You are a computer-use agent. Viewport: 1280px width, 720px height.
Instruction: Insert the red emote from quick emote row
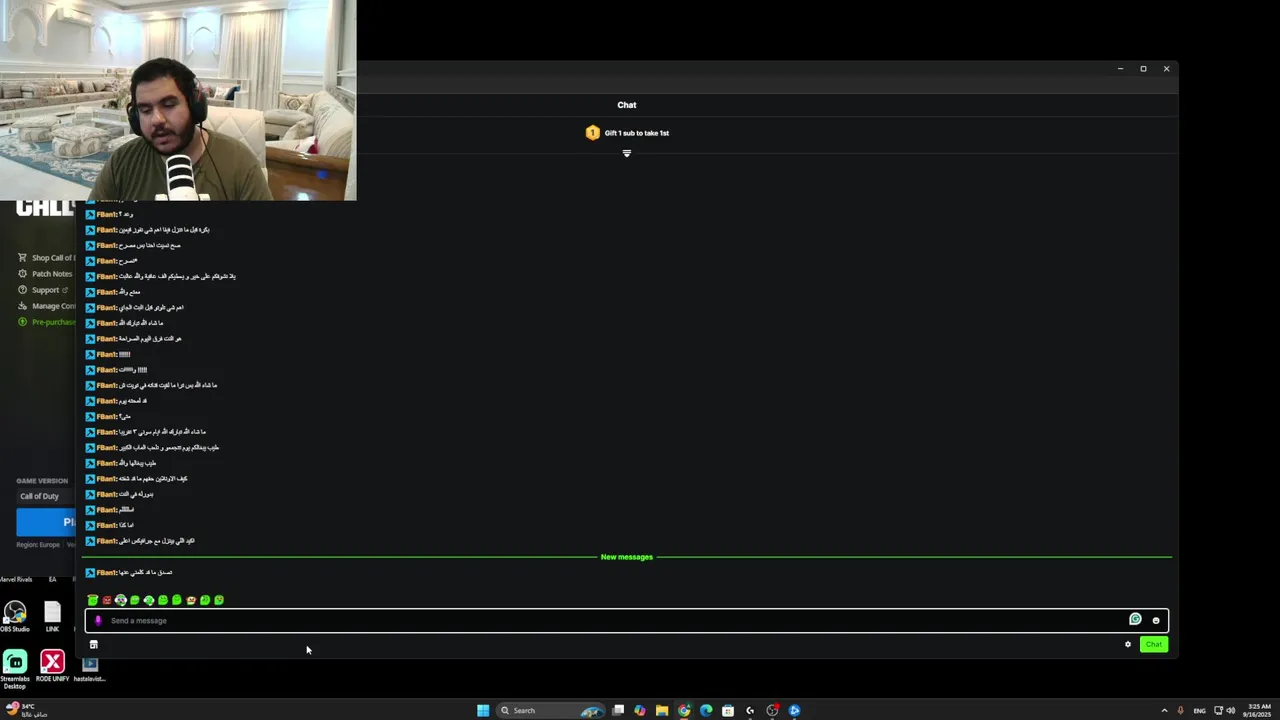pos(107,600)
